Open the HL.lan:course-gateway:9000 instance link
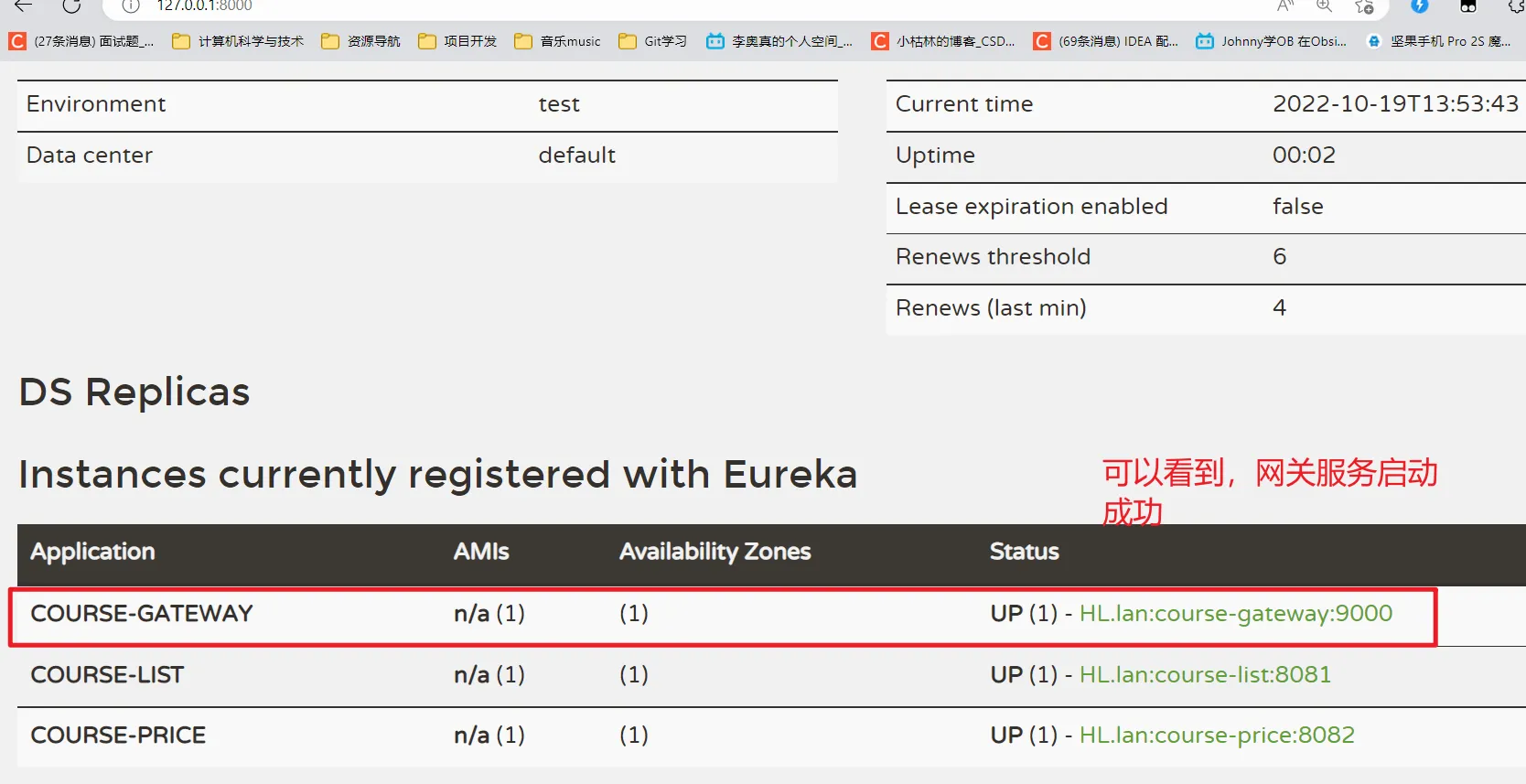1526x784 pixels. click(x=1235, y=614)
